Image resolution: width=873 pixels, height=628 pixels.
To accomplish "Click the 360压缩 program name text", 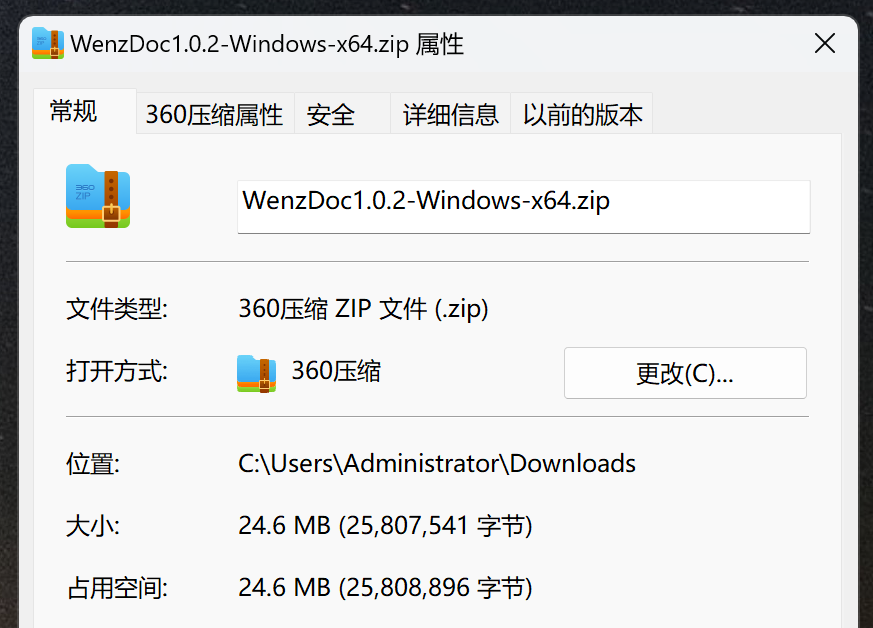I will click(336, 371).
